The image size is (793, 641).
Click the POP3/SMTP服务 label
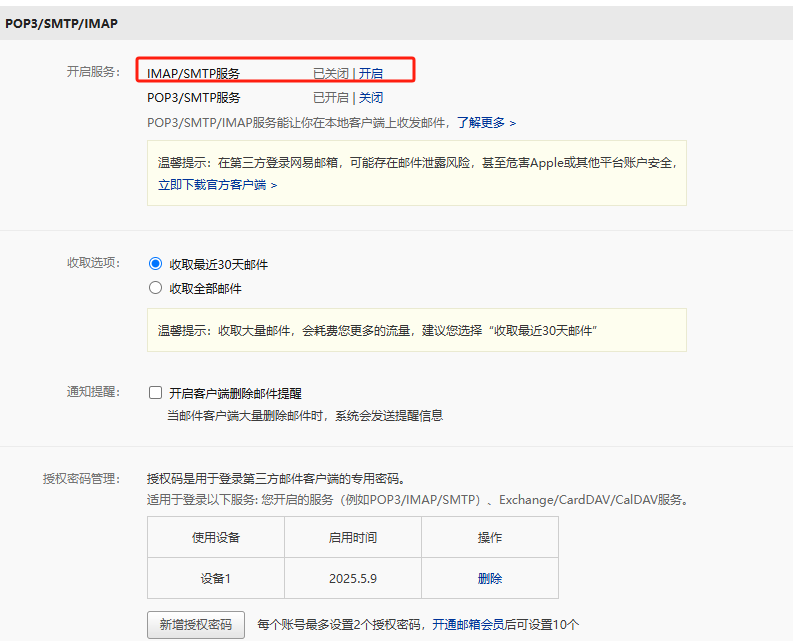(x=193, y=98)
